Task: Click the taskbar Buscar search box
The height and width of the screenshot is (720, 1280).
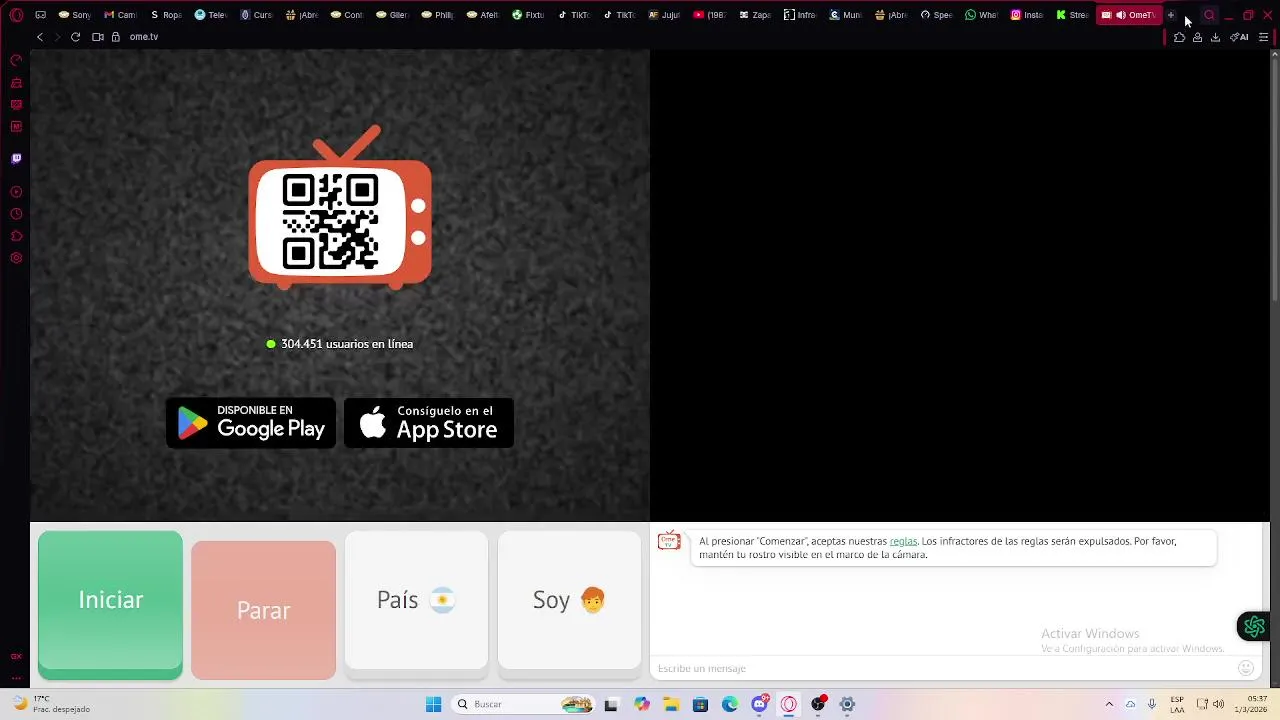Action: pyautogui.click(x=524, y=705)
